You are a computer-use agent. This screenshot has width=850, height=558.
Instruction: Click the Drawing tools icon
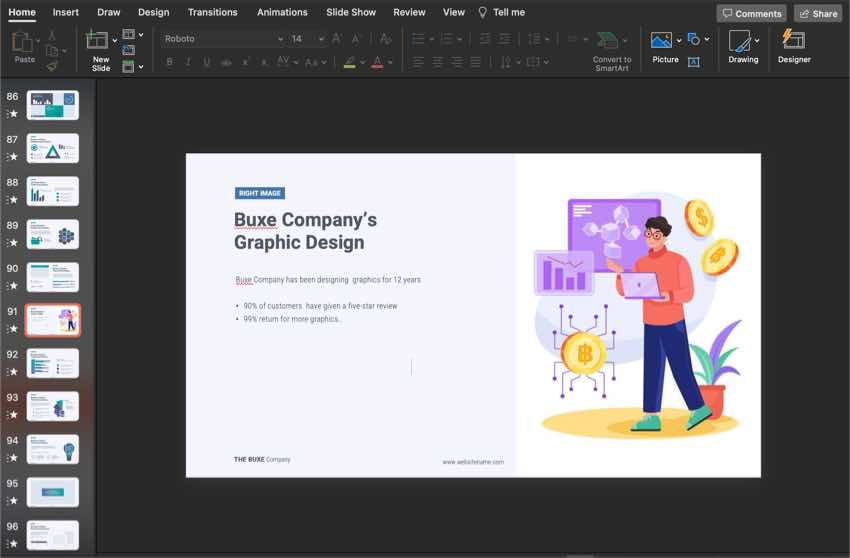(x=740, y=41)
